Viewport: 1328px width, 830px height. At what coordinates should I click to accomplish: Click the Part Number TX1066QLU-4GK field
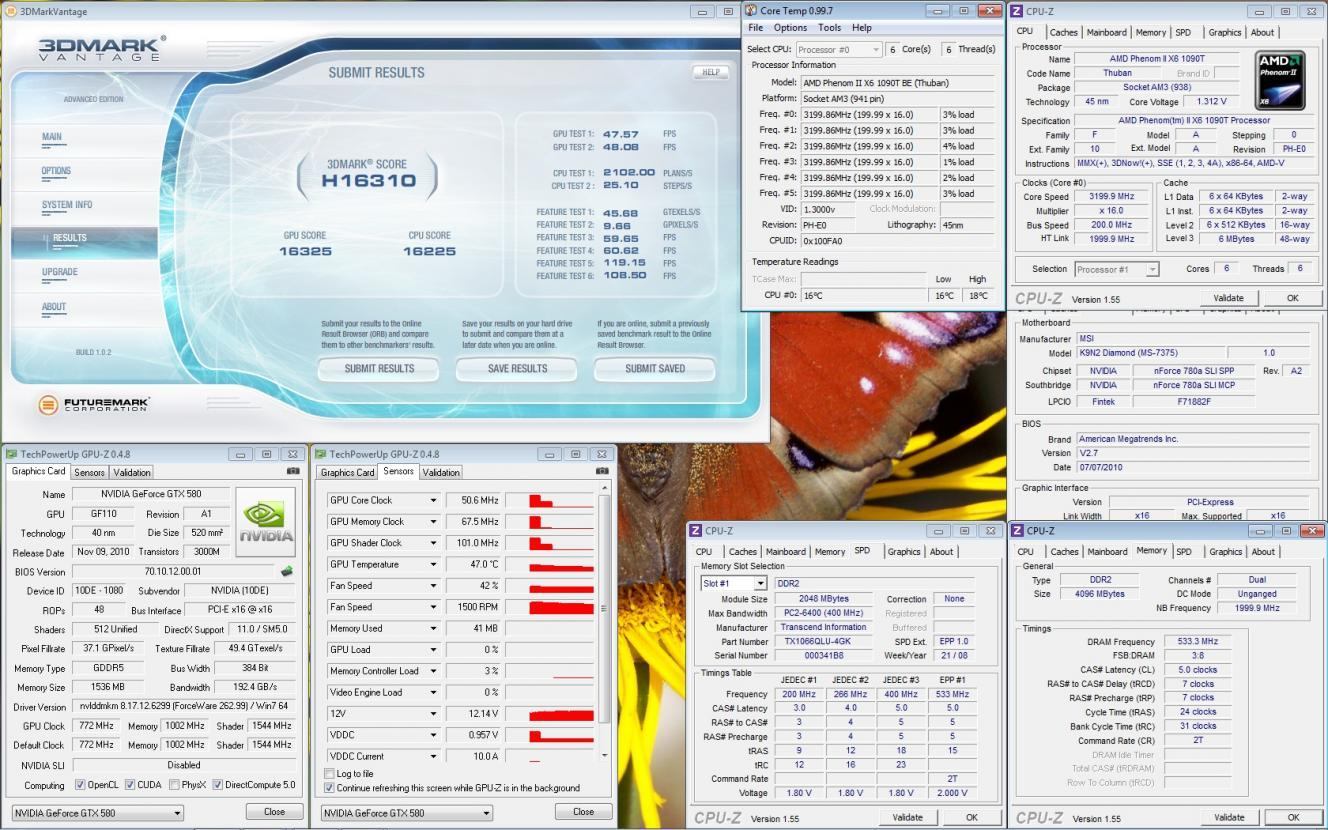[825, 642]
